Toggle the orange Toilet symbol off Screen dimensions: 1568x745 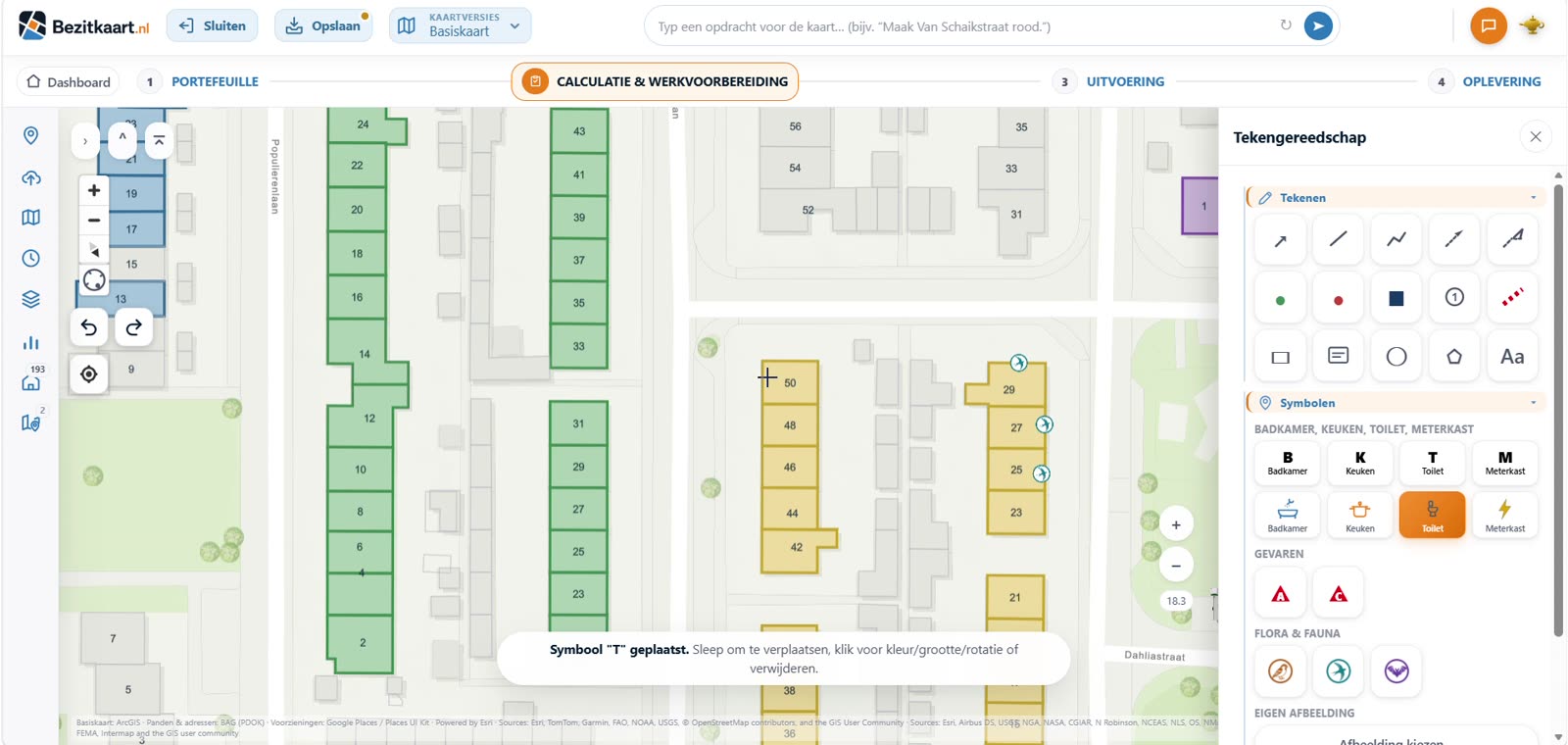pos(1433,515)
